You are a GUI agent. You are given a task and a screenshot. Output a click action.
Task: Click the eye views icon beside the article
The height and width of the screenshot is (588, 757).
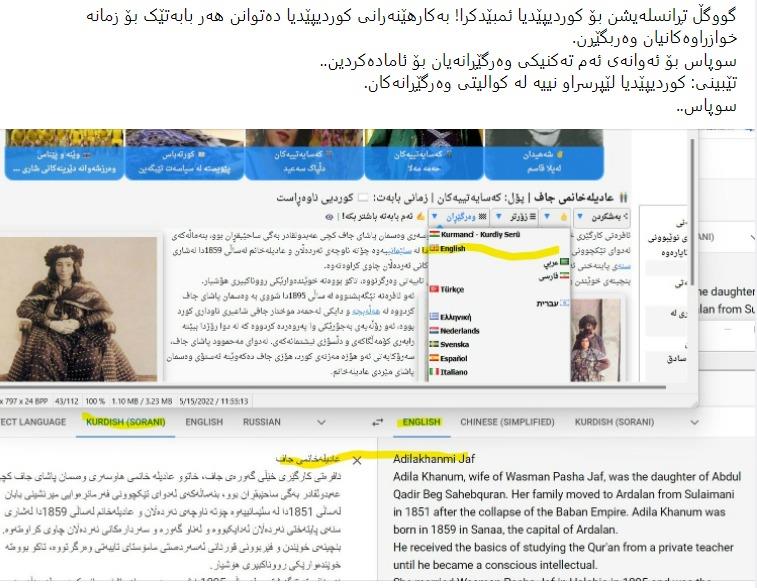(x=330, y=217)
